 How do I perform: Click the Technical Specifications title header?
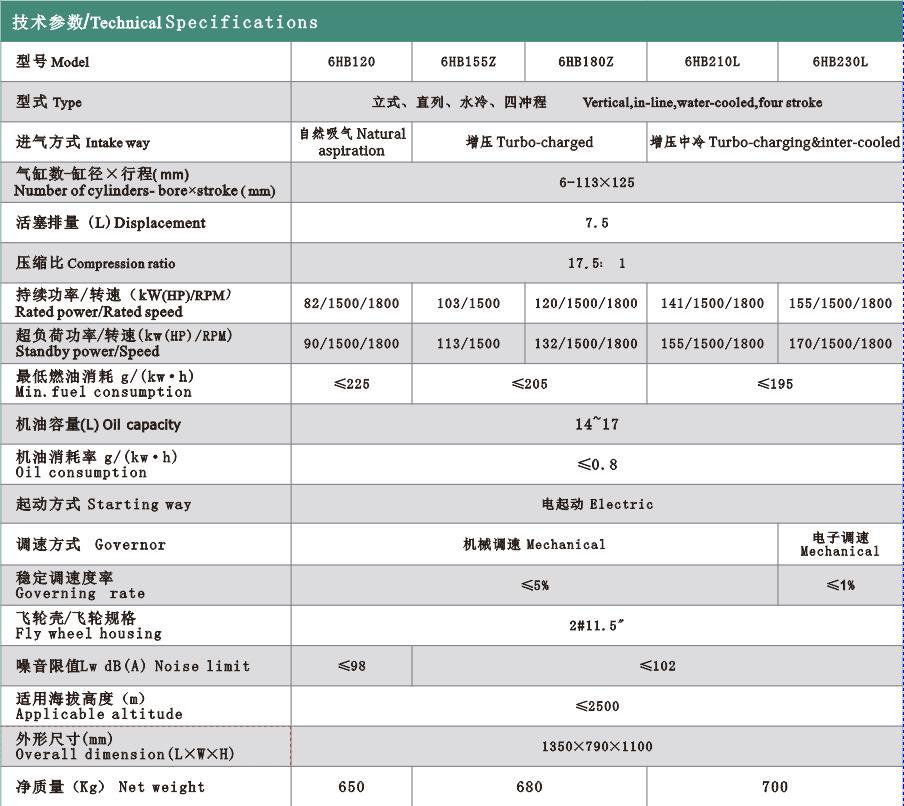point(167,21)
